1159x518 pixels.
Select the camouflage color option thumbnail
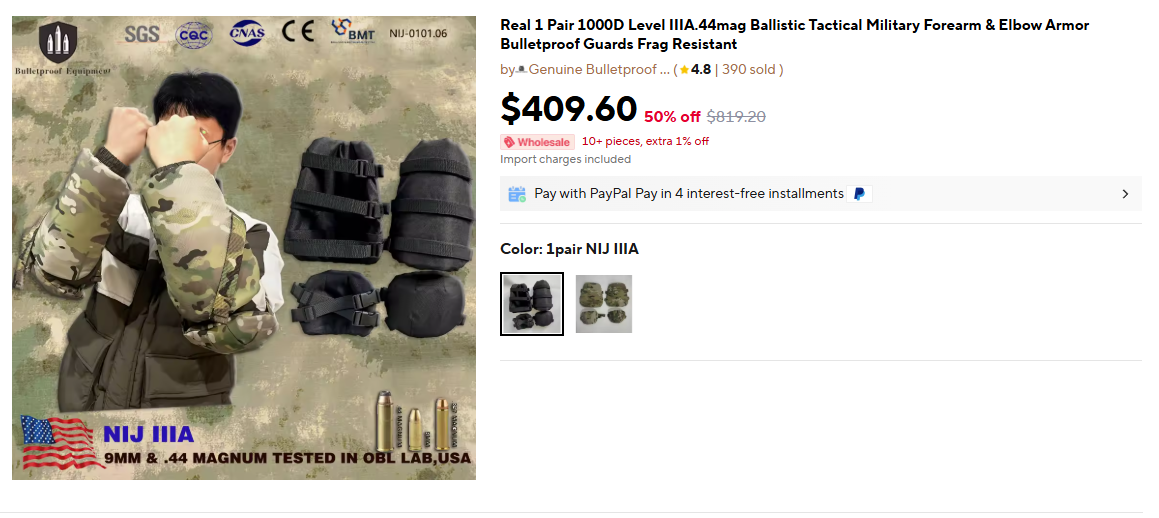click(x=604, y=304)
